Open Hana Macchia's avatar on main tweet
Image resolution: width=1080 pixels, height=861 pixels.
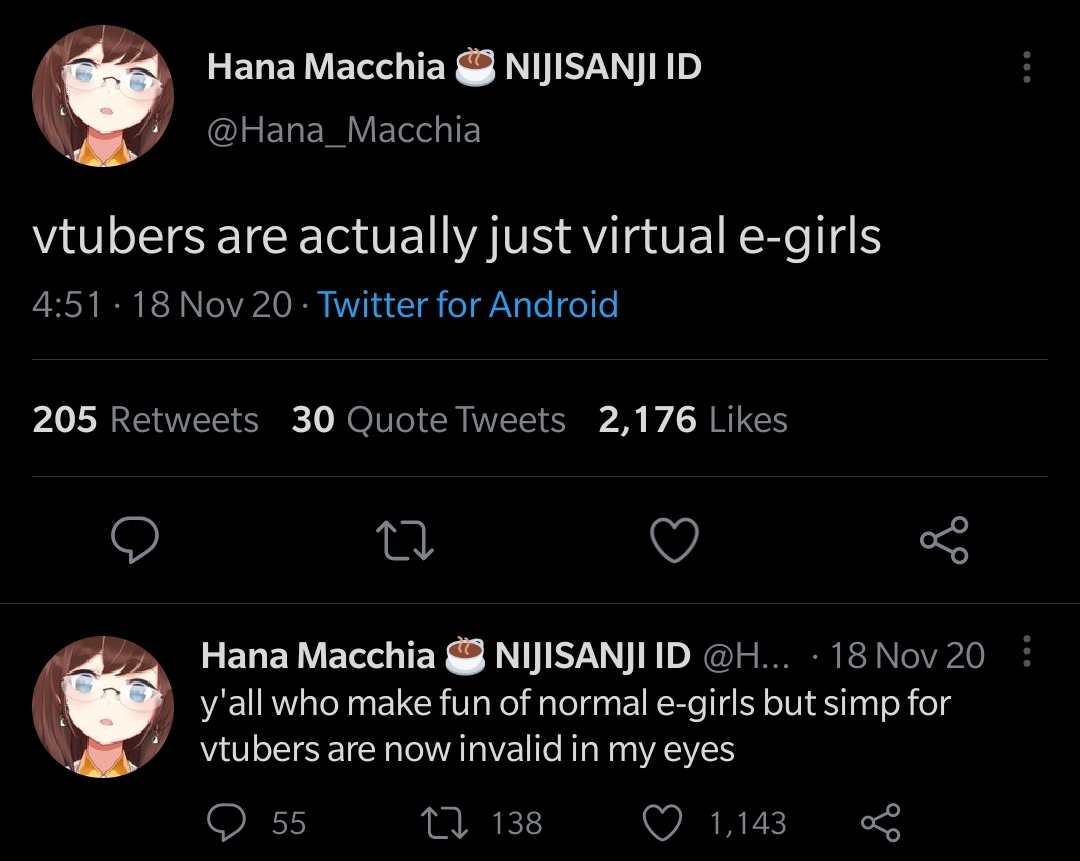click(103, 96)
